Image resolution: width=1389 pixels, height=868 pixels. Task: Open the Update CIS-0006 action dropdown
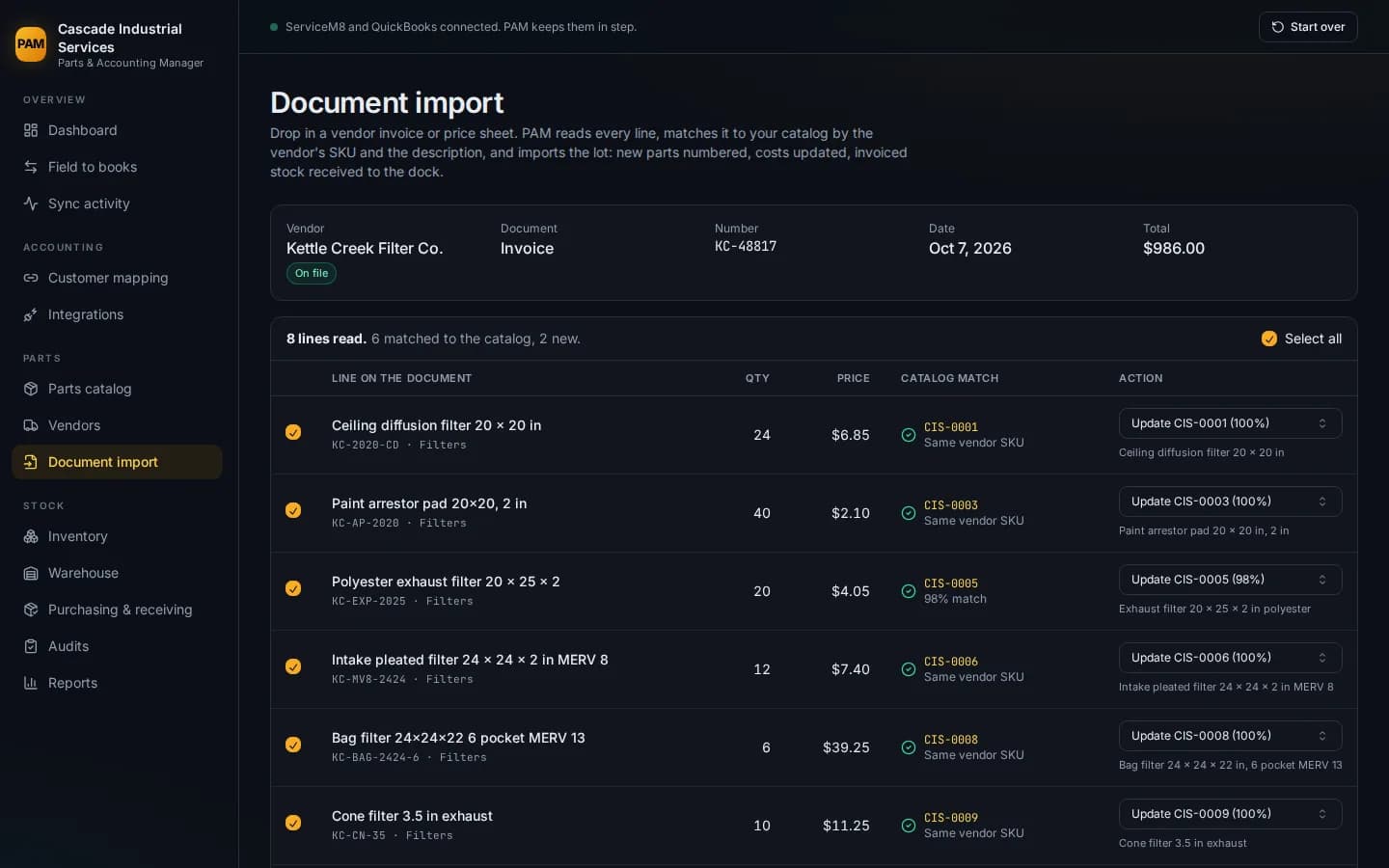point(1230,658)
